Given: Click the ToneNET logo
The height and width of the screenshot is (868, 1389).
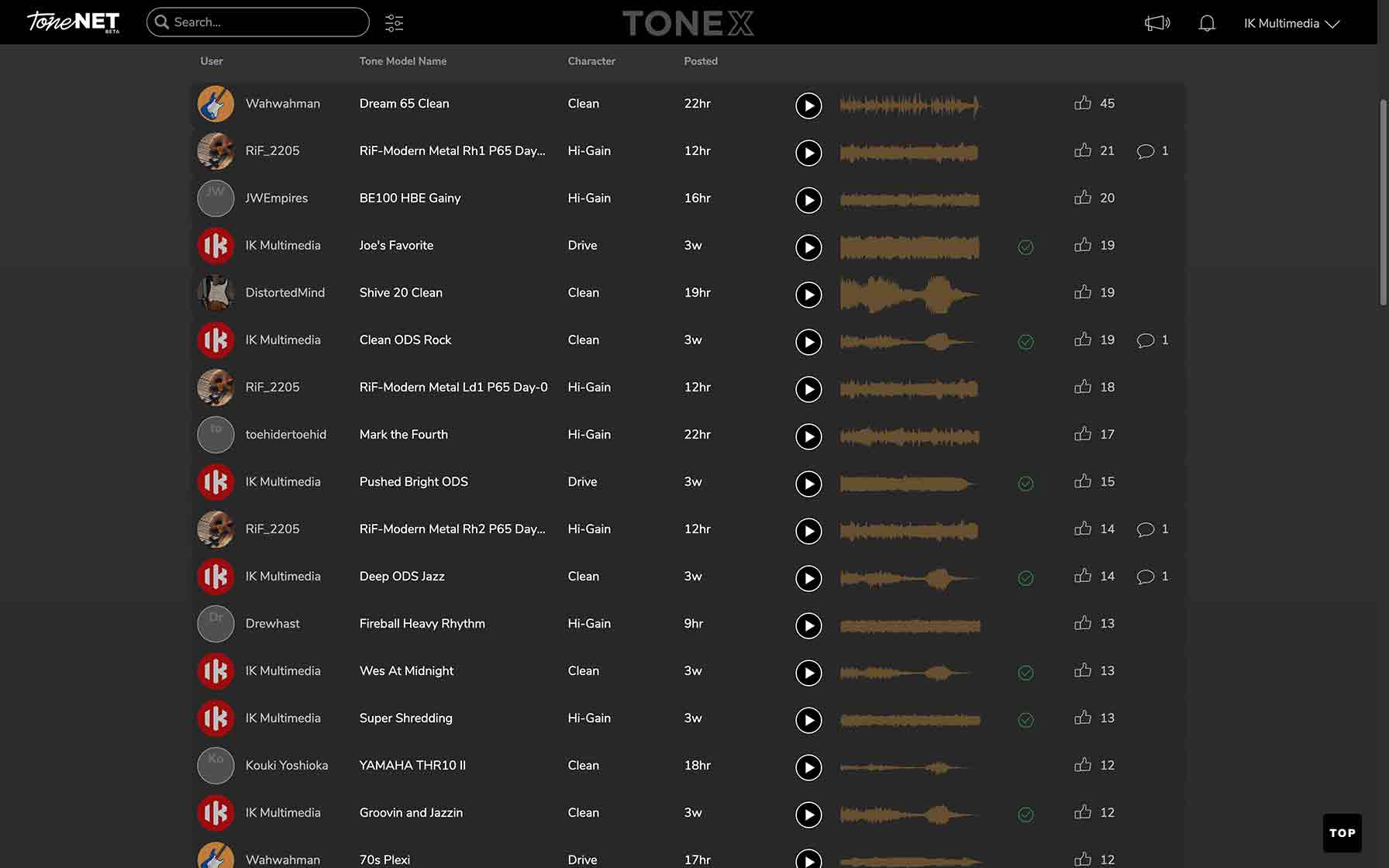Looking at the screenshot, I should pos(74,22).
